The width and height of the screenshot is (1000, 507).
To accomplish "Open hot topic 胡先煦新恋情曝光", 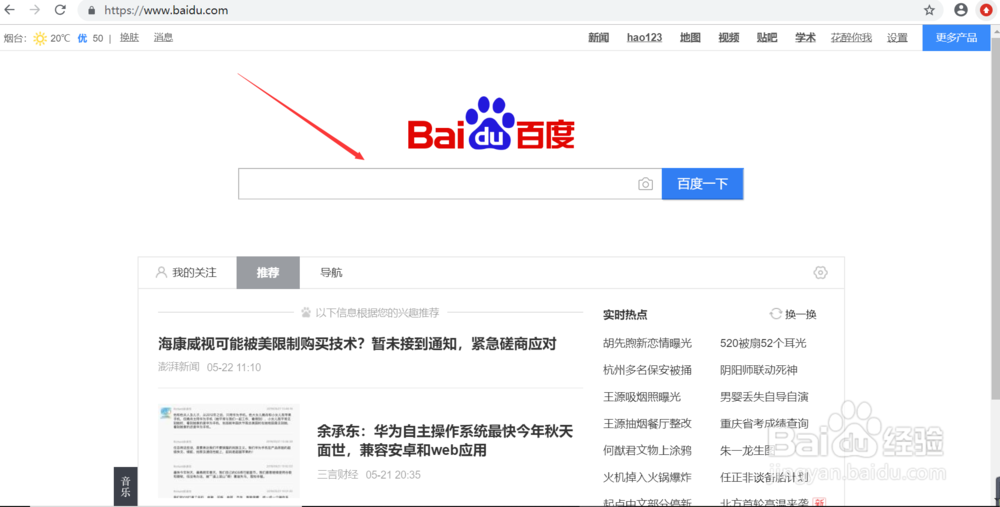I will coord(647,343).
